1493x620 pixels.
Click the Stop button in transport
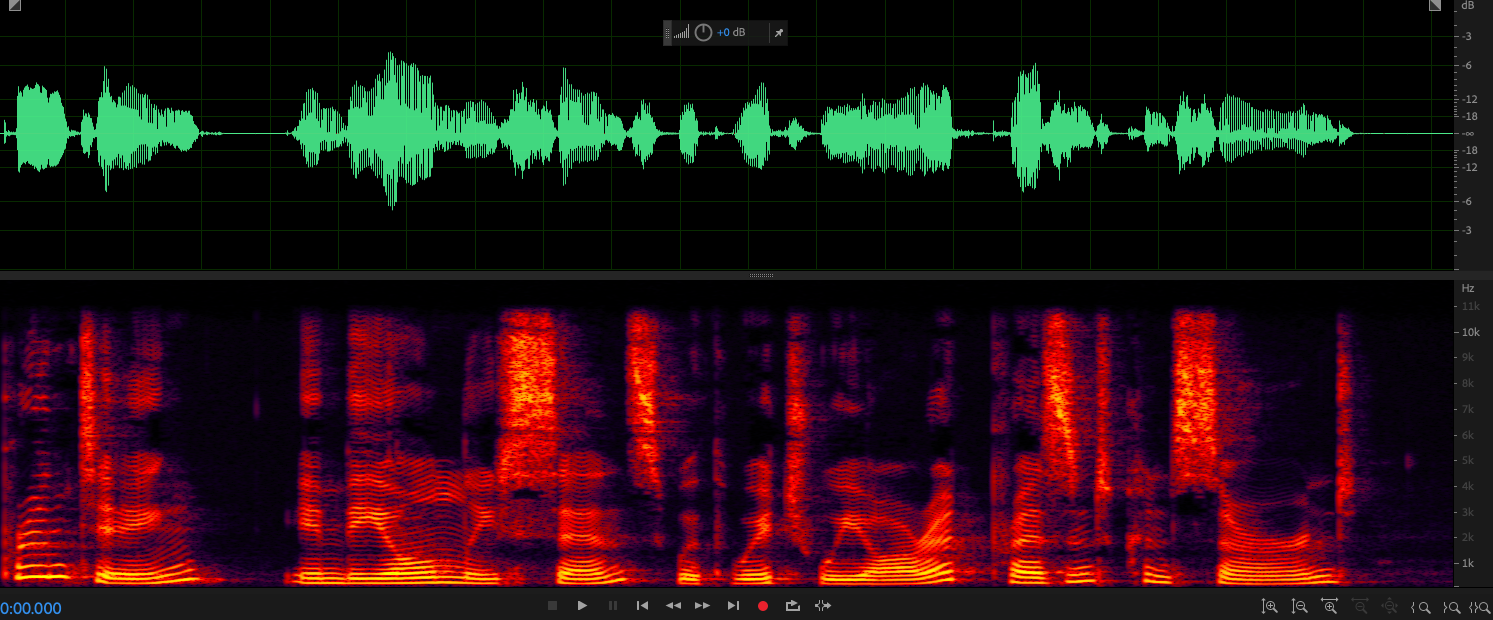(x=552, y=606)
